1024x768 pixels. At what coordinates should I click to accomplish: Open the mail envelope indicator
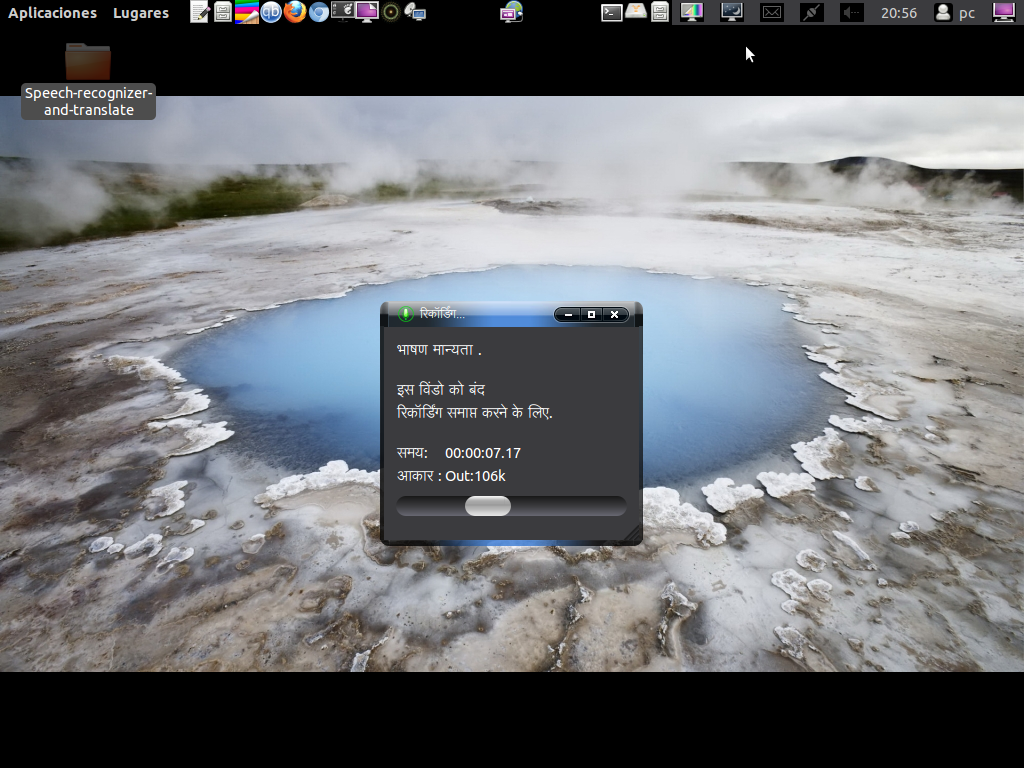[x=772, y=12]
